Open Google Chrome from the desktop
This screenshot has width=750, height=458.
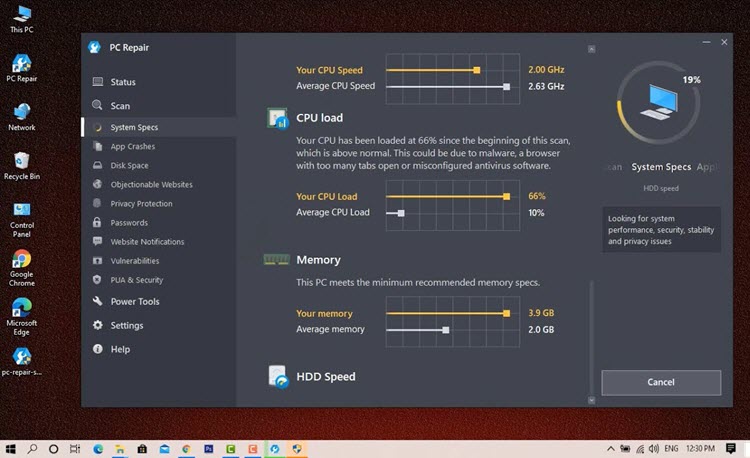(22, 268)
